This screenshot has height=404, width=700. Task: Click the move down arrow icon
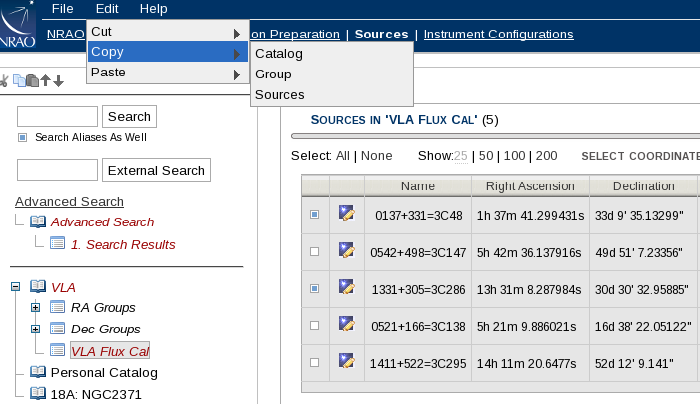coord(58,81)
